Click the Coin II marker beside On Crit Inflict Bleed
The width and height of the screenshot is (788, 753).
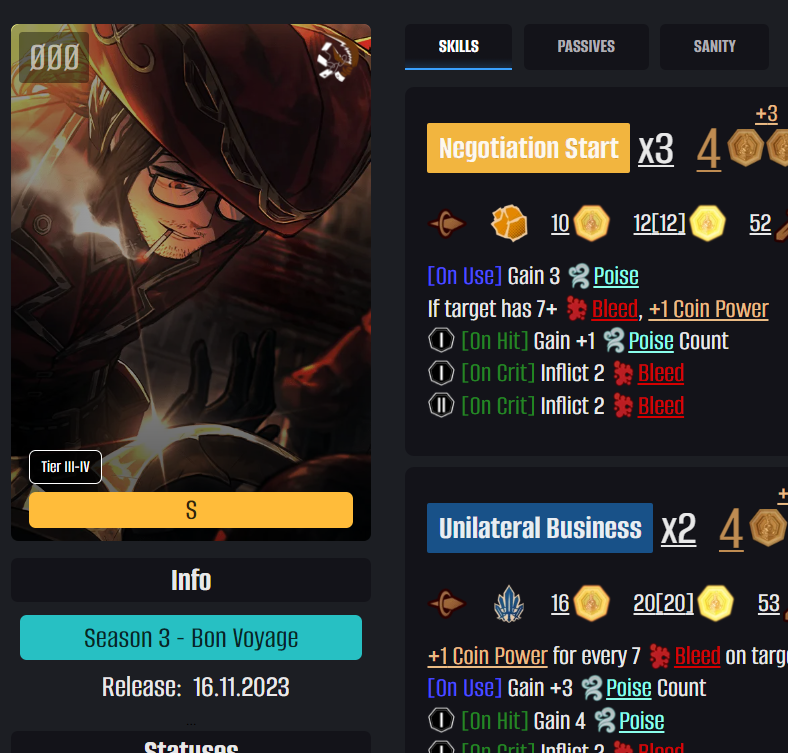tap(441, 405)
